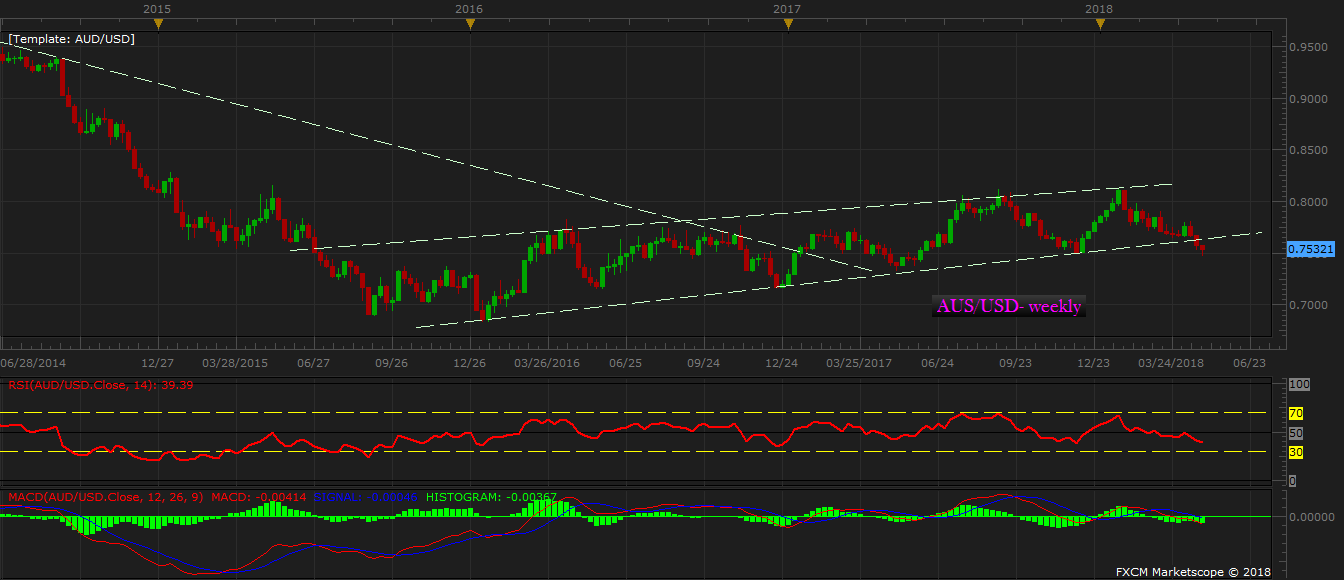The width and height of the screenshot is (1344, 580).
Task: Click the 2018 year marker triangle
Action: tap(1100, 25)
